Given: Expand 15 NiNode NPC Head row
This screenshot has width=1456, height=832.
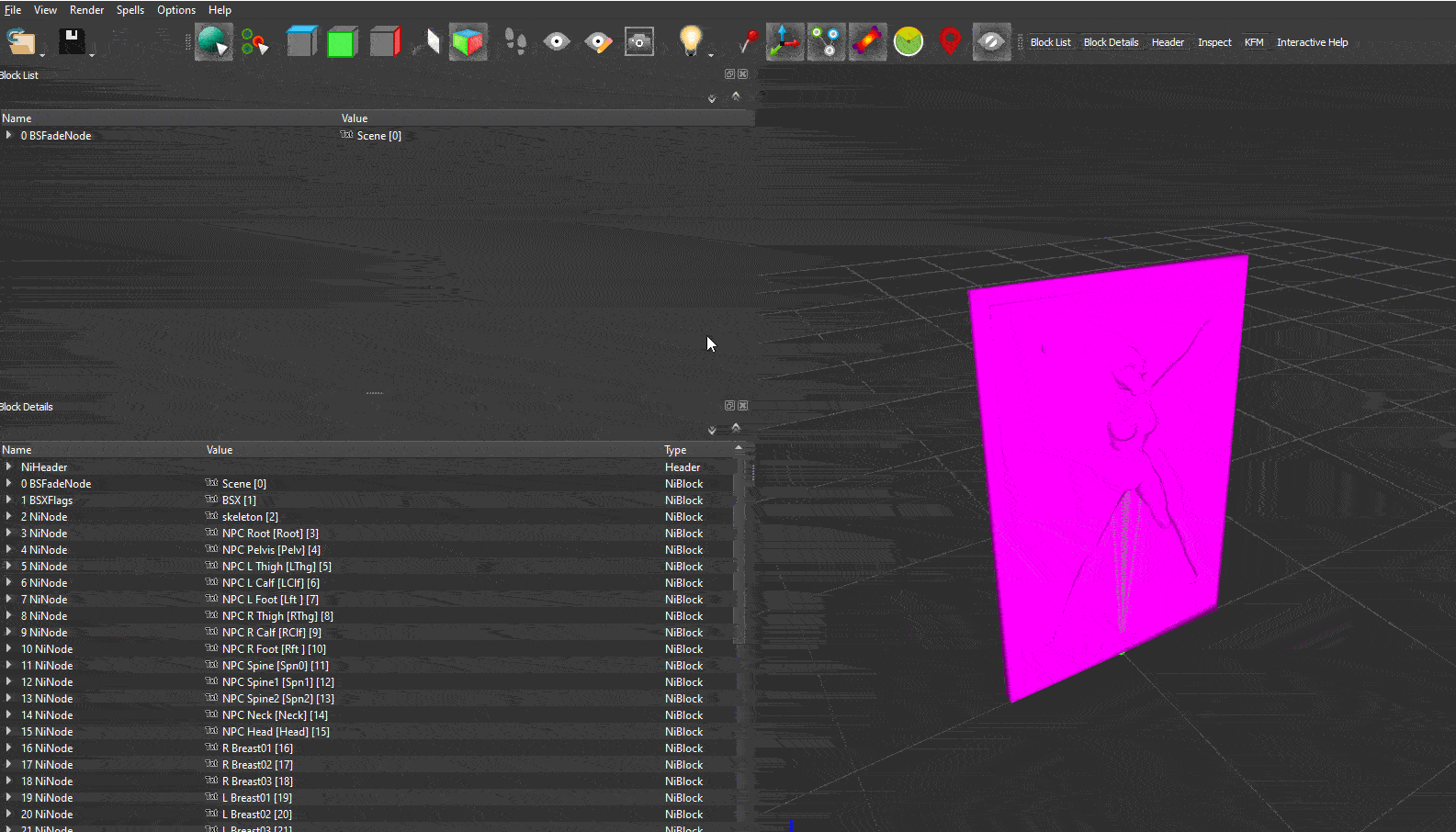Looking at the screenshot, I should [x=9, y=731].
